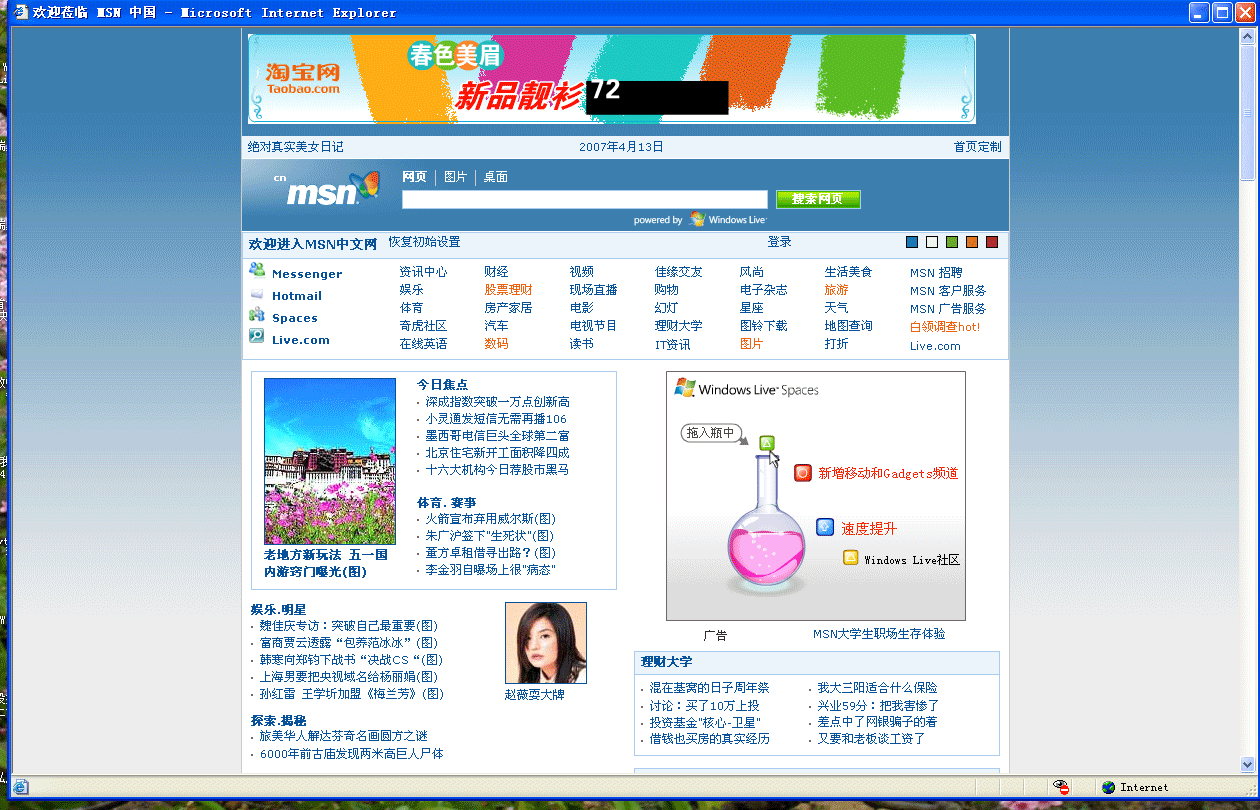The image size is (1260, 810).
Task: Select the blue color theme swatch
Action: click(x=912, y=242)
